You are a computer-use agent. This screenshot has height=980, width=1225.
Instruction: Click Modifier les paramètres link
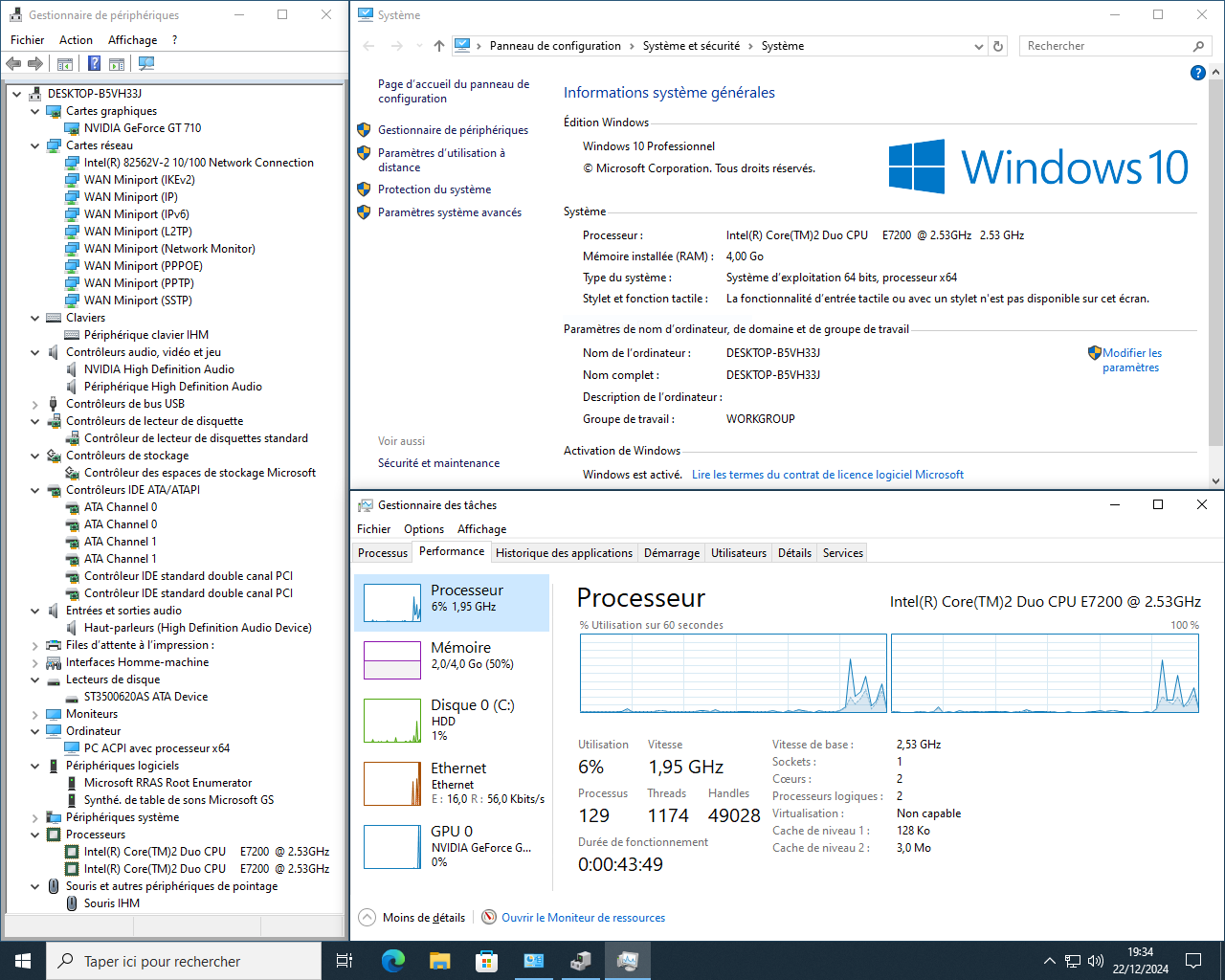(x=1131, y=360)
